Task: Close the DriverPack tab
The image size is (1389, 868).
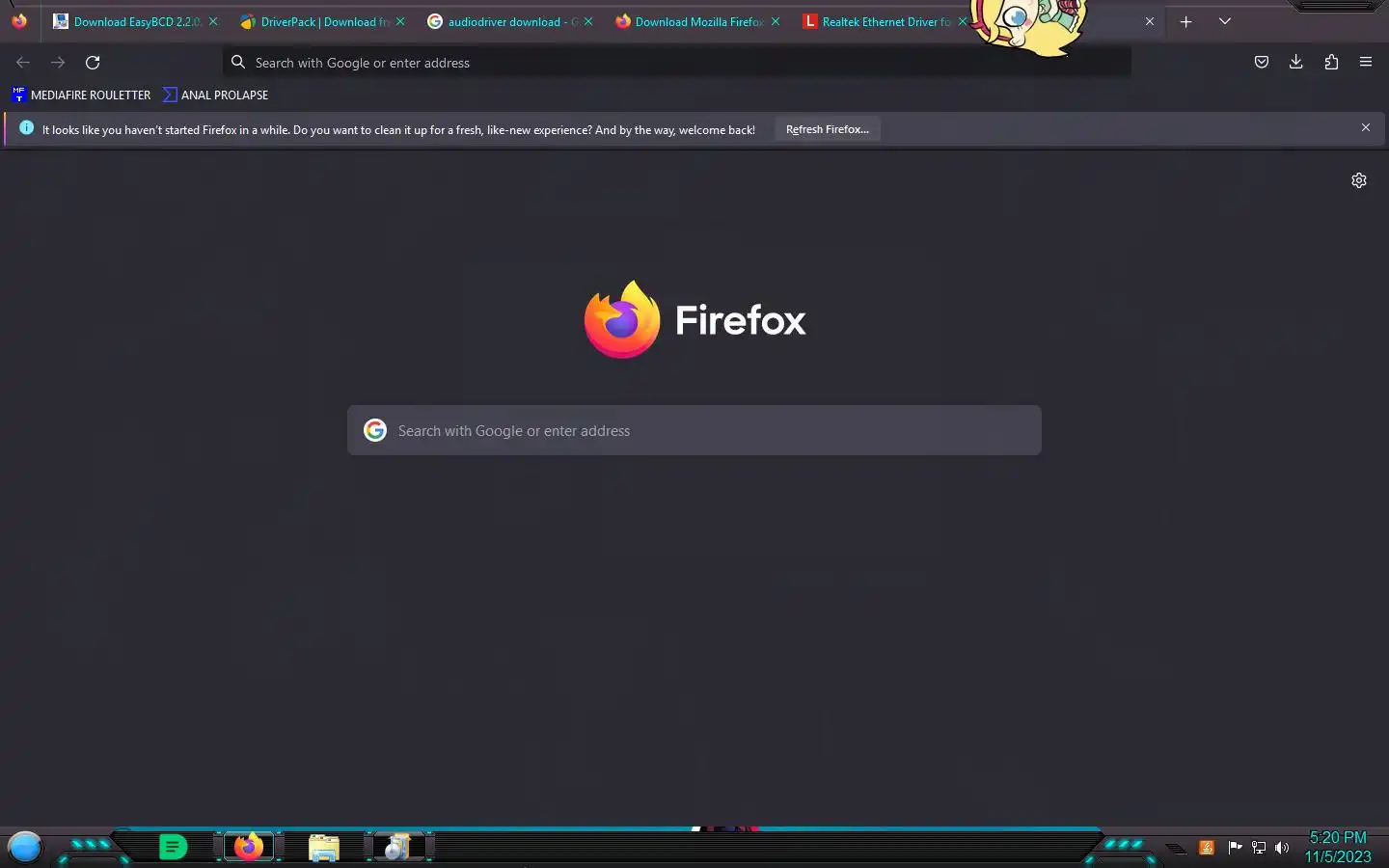Action: pos(400,21)
